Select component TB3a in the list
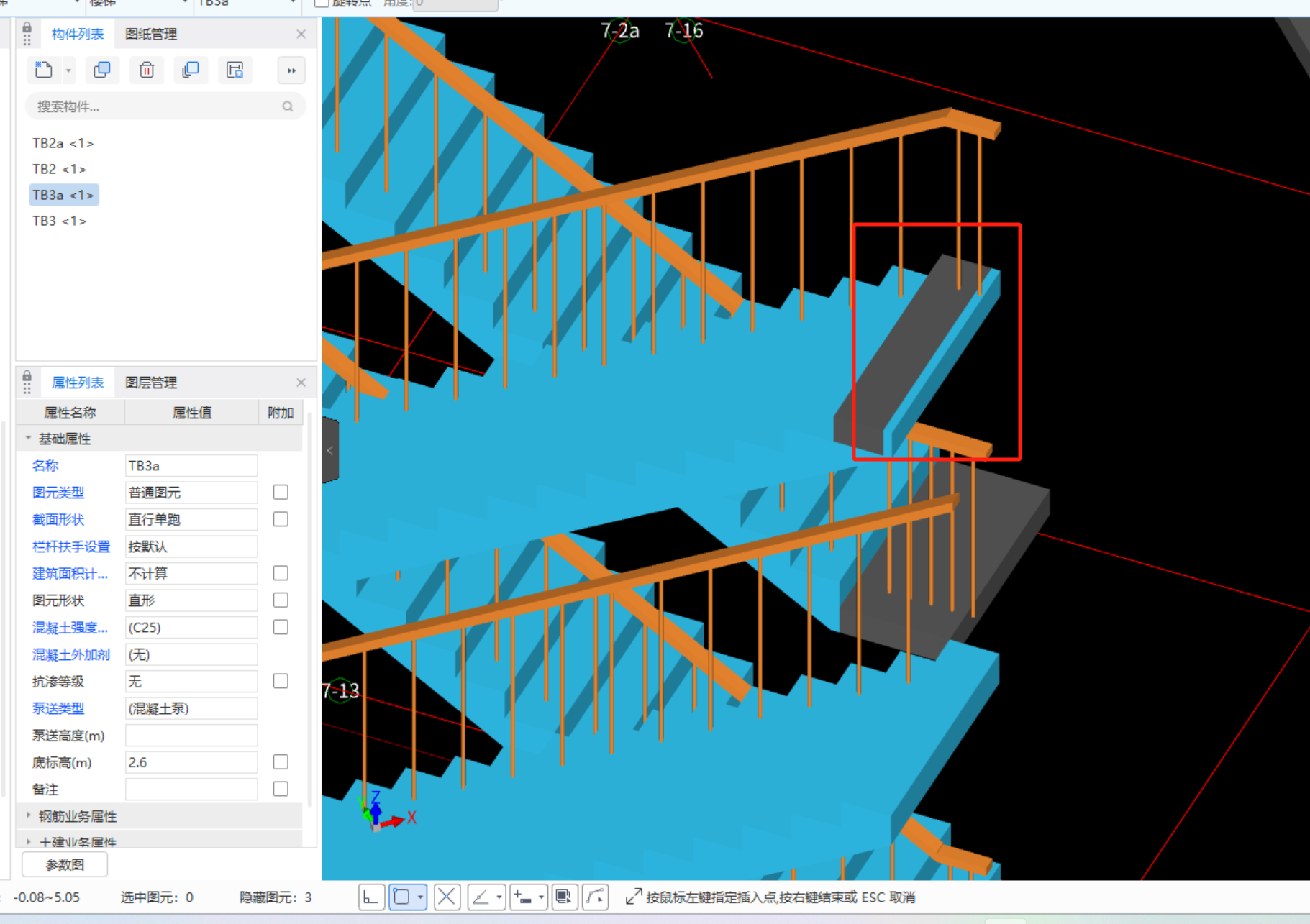The width and height of the screenshot is (1310, 924). pyautogui.click(x=63, y=195)
